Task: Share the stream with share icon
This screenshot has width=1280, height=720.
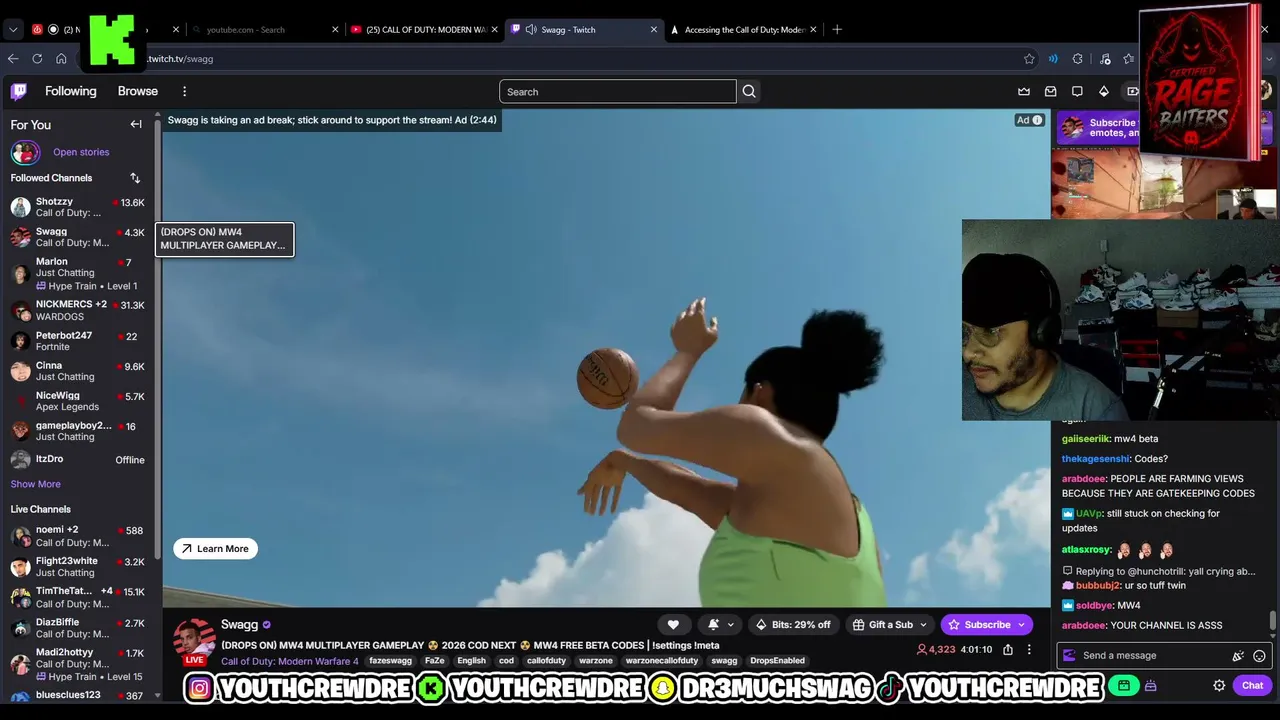Action: 1008,650
